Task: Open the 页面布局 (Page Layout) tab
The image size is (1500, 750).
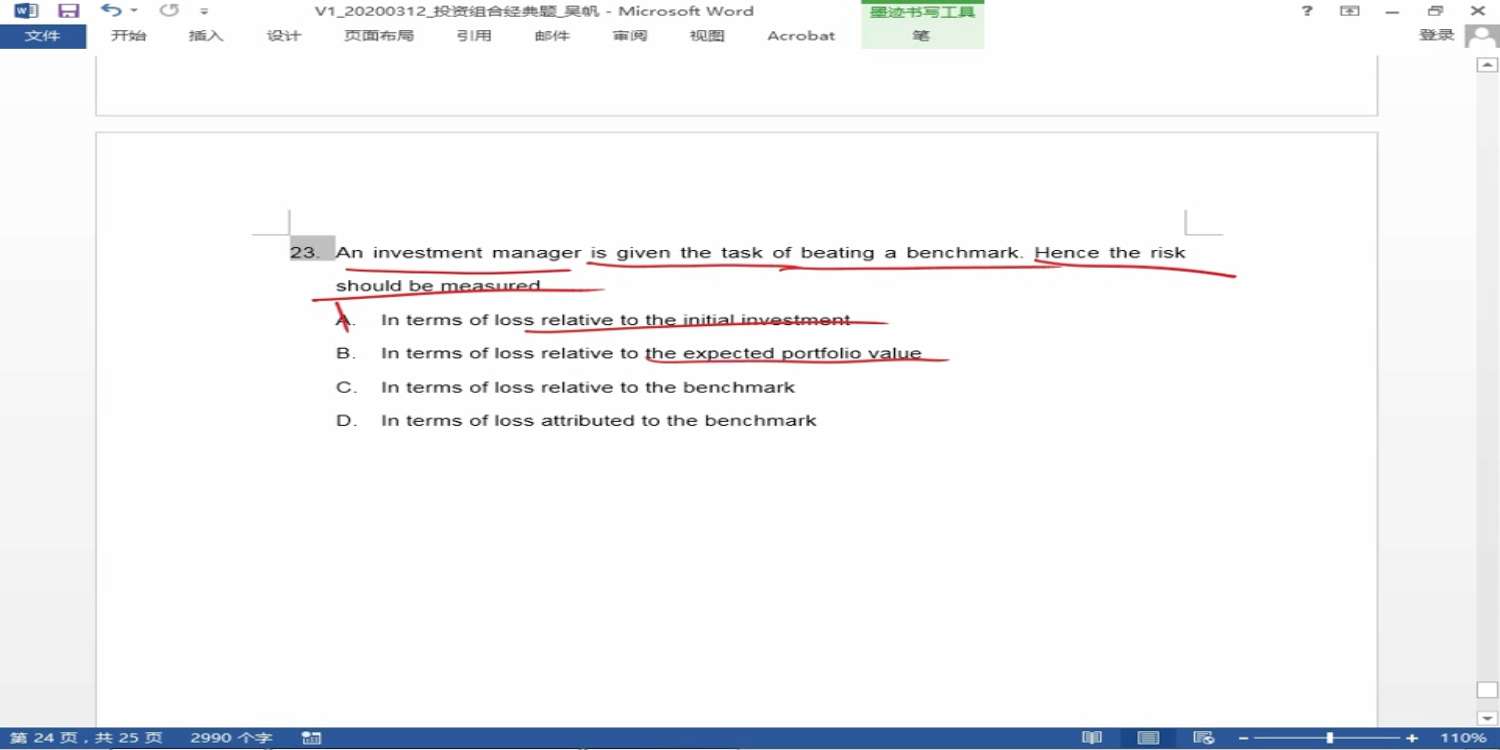Action: pyautogui.click(x=379, y=36)
